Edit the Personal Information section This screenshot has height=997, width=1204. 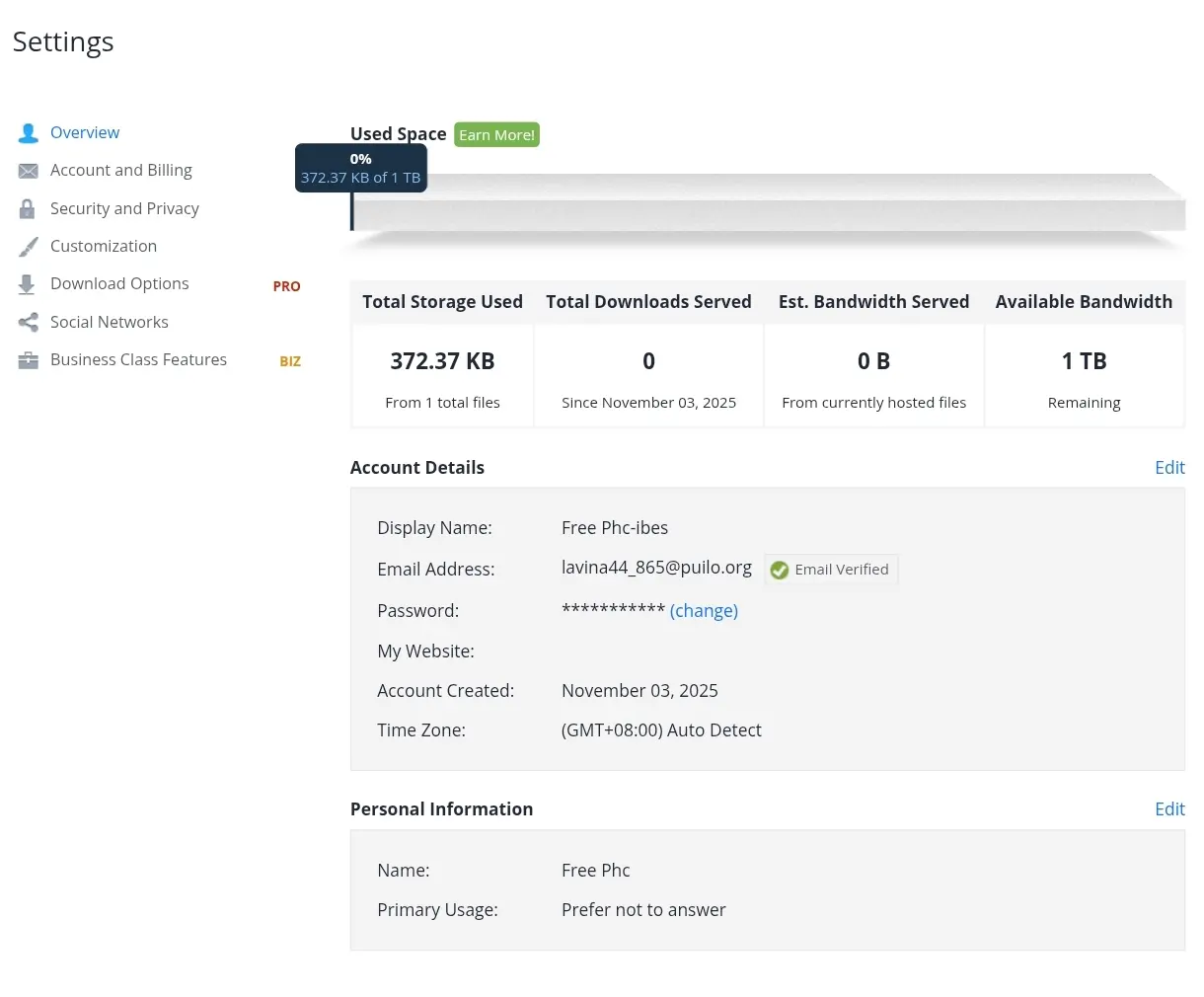click(1169, 808)
